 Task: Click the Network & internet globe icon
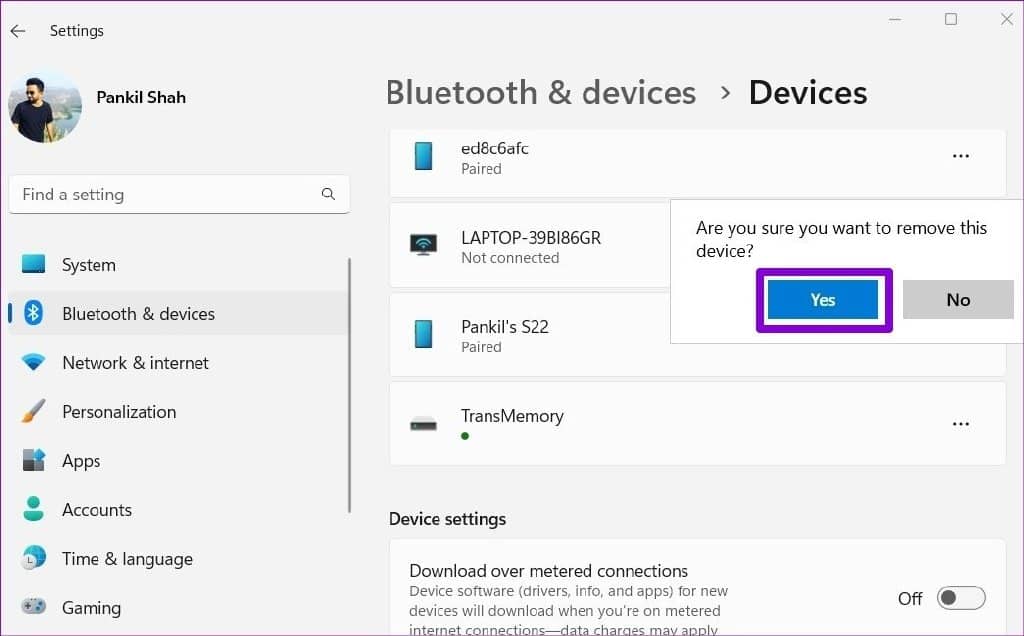[33, 363]
